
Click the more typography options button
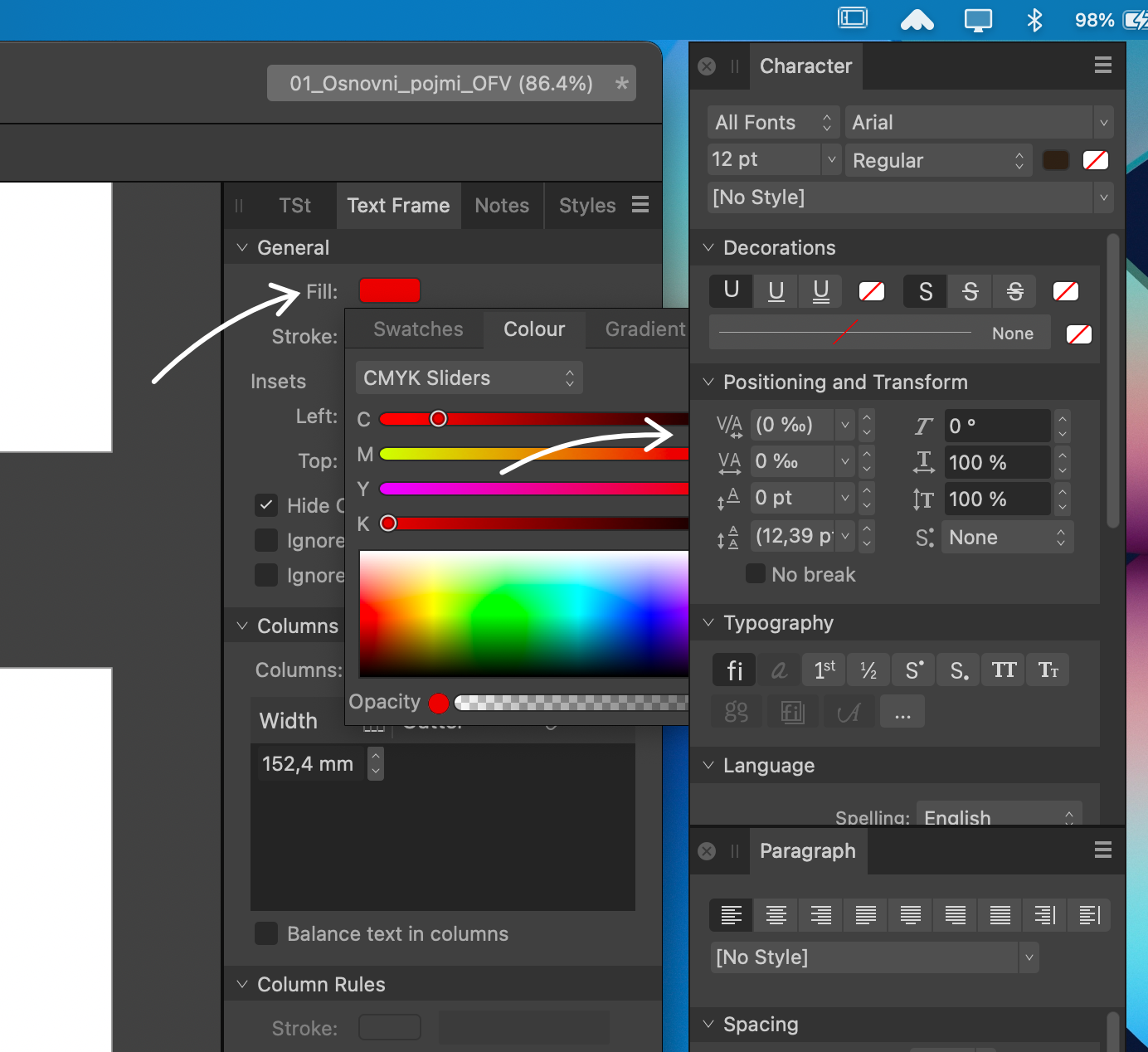click(x=902, y=713)
